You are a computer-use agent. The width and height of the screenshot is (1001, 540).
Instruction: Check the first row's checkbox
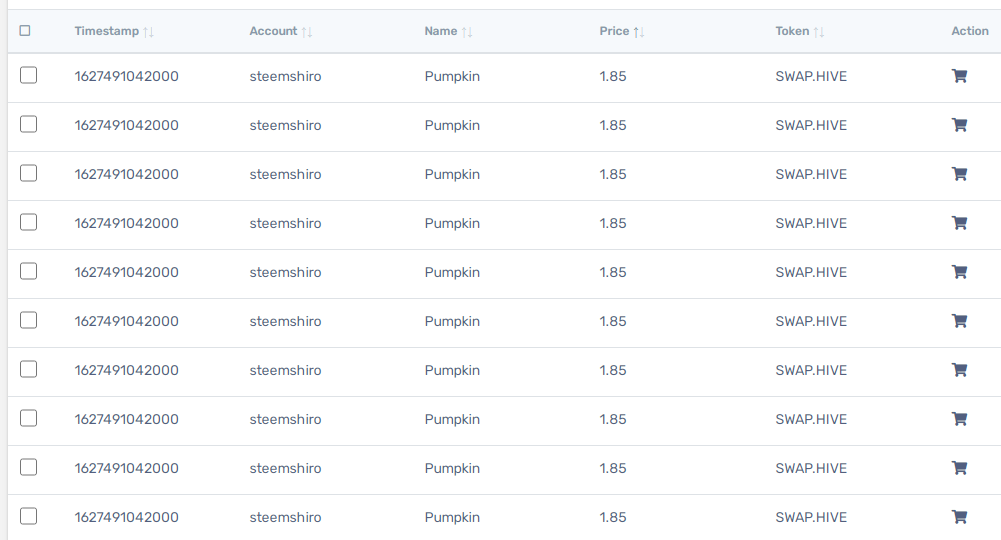click(x=28, y=75)
